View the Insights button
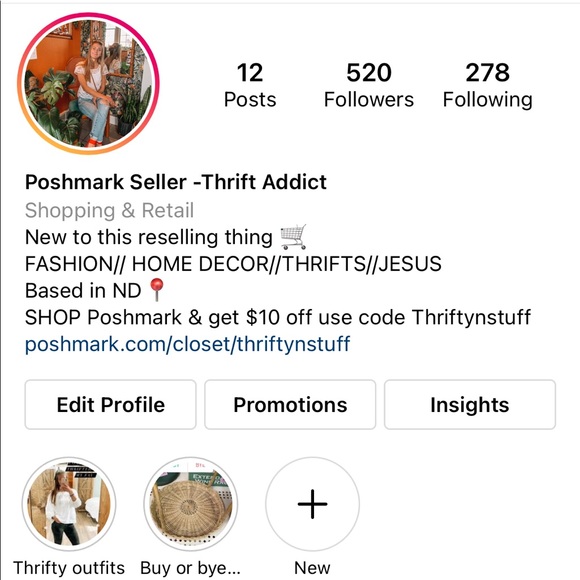 pyautogui.click(x=470, y=404)
